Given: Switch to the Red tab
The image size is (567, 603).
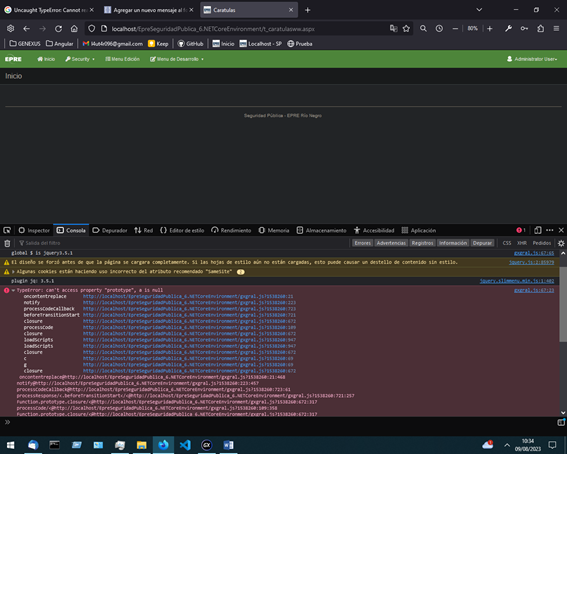Looking at the screenshot, I should pos(143,230).
